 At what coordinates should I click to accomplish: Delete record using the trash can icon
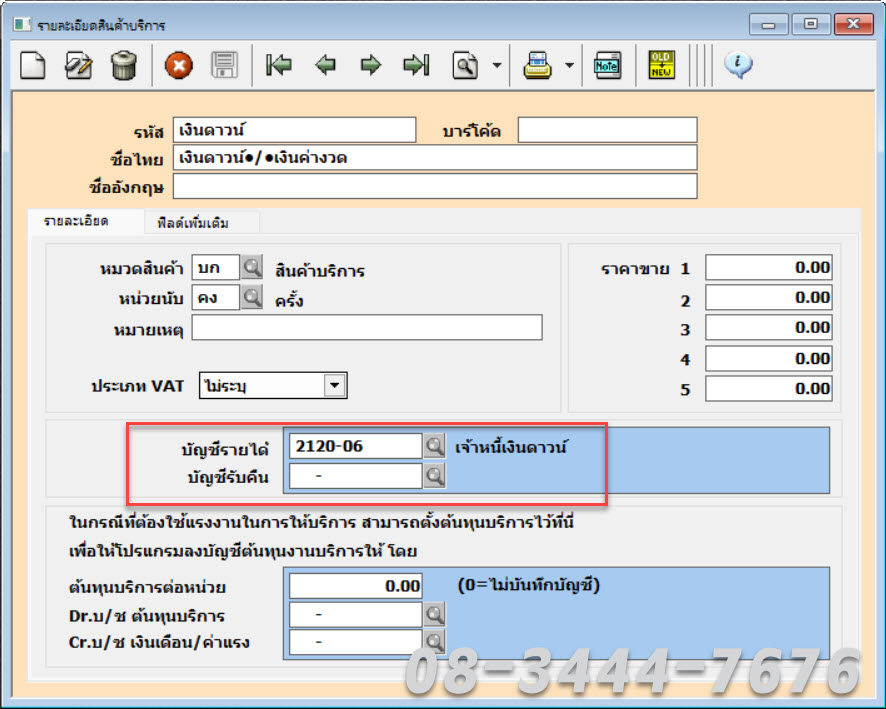coord(124,65)
